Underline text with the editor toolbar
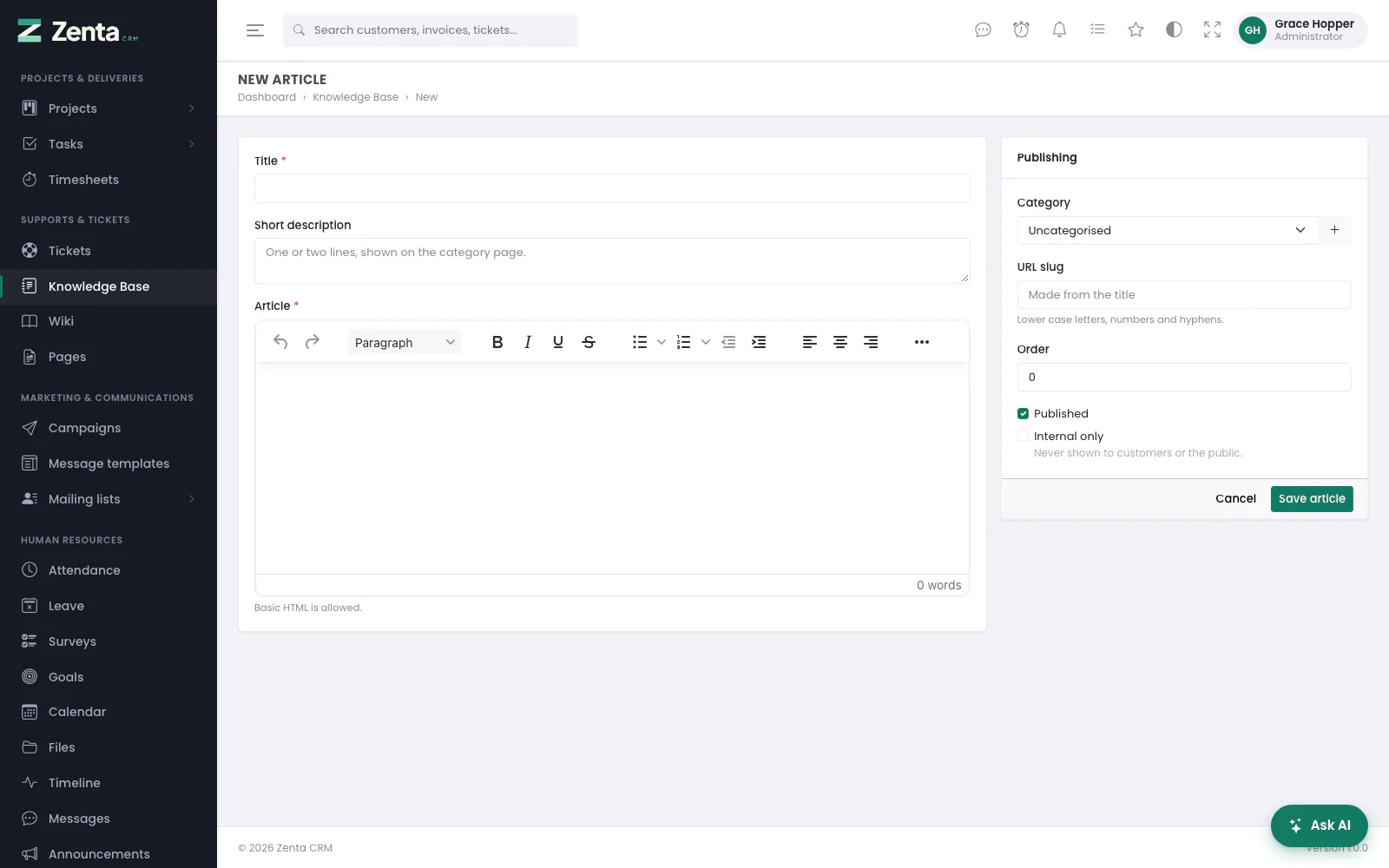 tap(558, 342)
